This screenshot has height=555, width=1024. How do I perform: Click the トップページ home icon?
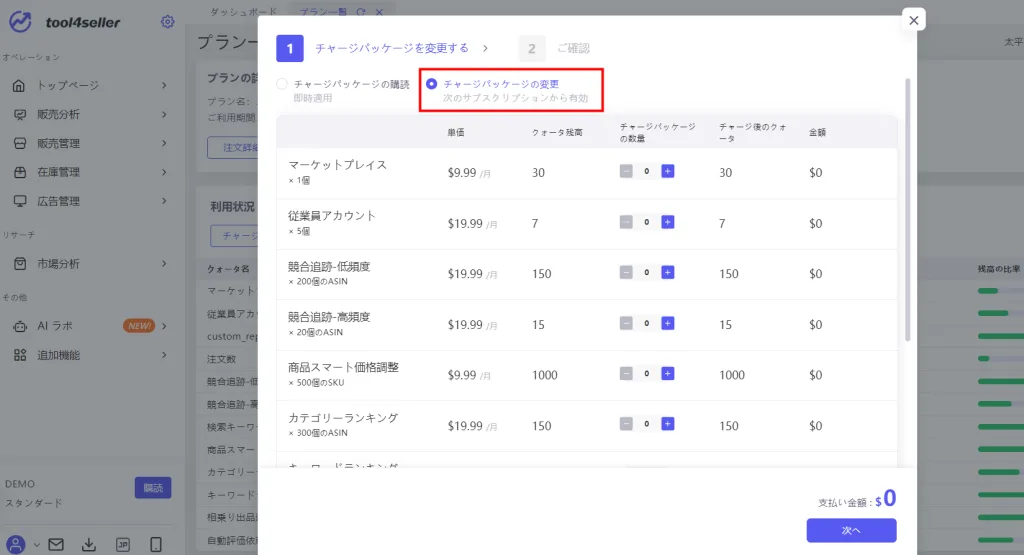(x=20, y=86)
